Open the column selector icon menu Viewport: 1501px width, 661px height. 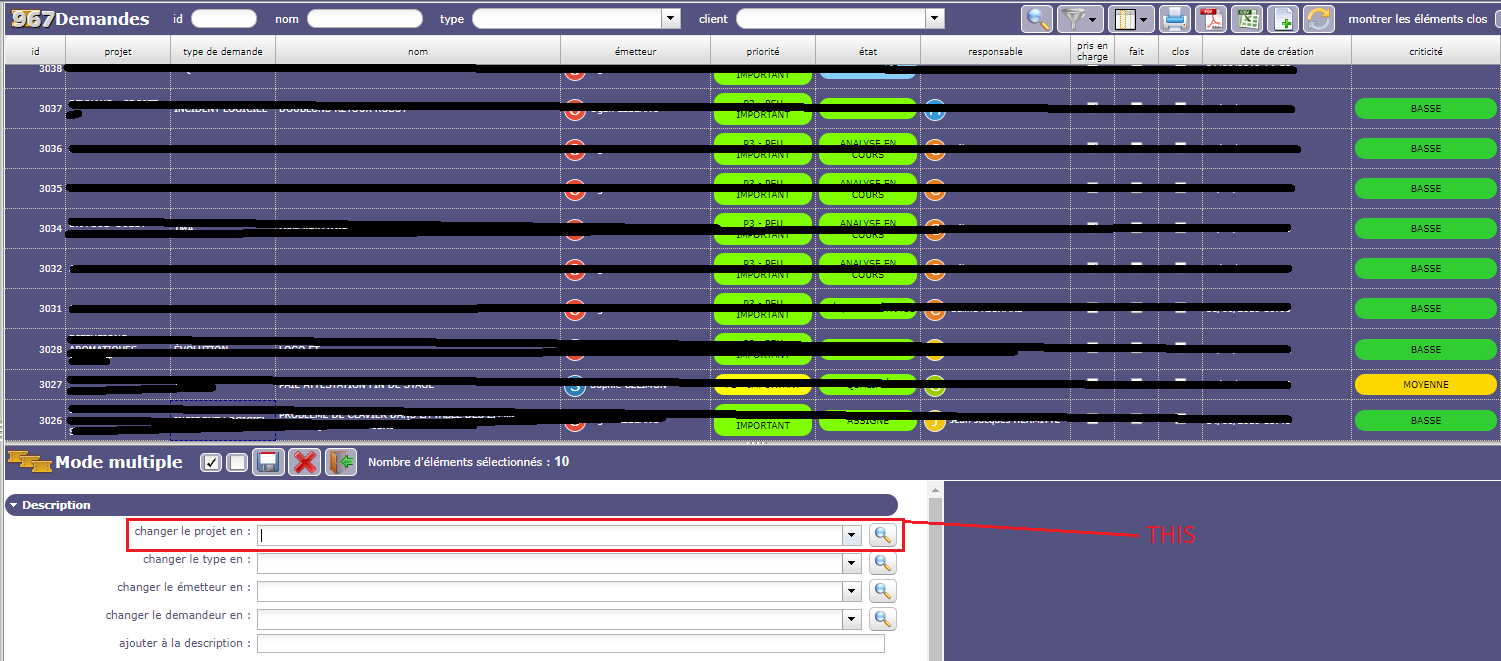coord(1131,19)
